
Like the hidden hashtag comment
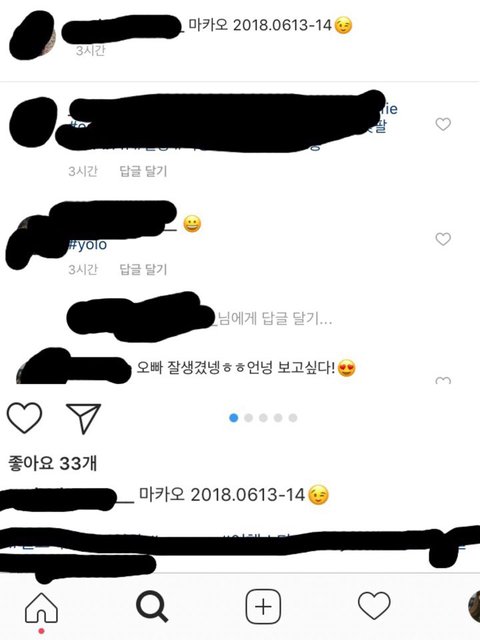pyautogui.click(x=443, y=124)
